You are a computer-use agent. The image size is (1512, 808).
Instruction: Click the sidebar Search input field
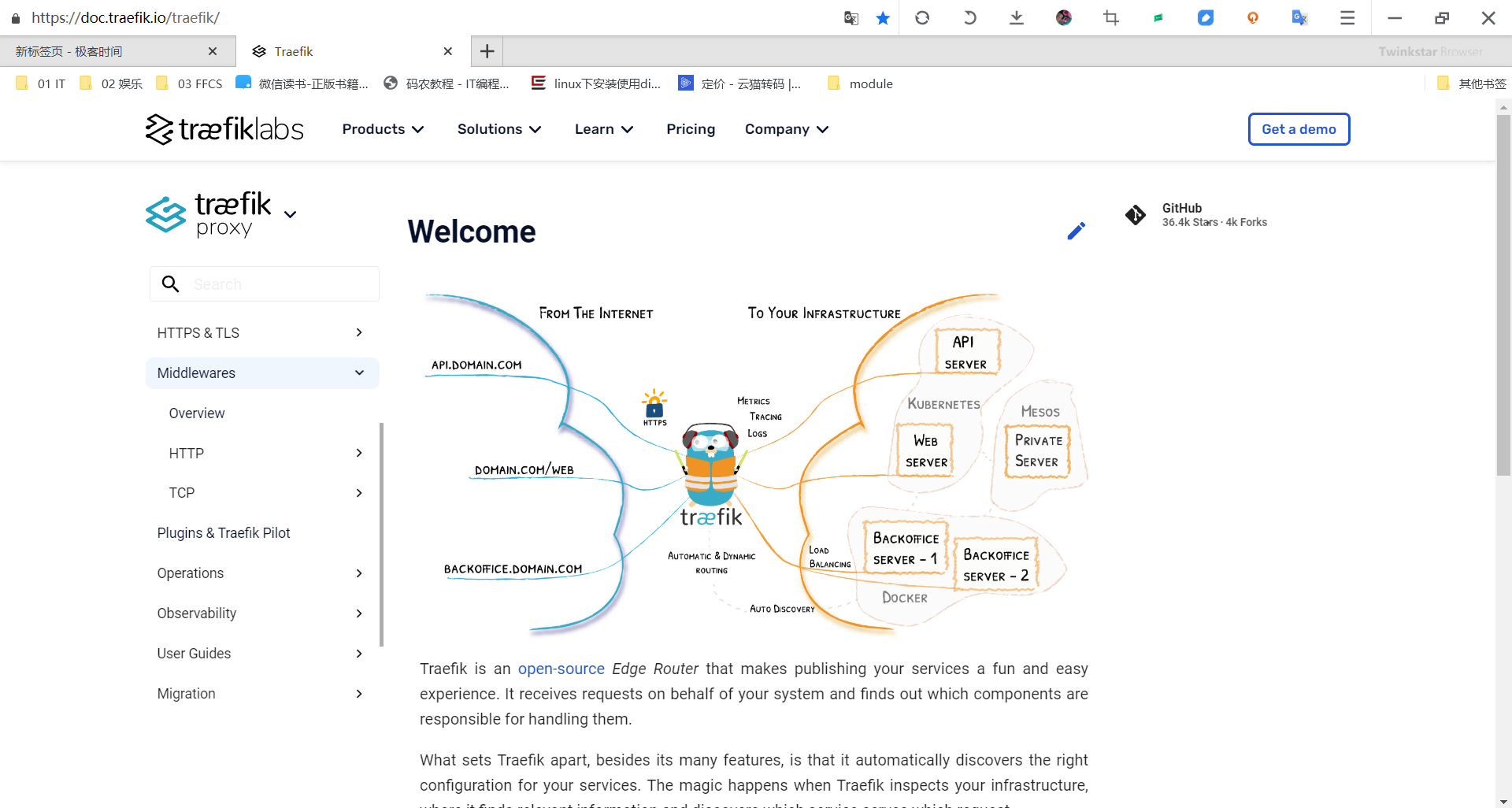click(265, 284)
